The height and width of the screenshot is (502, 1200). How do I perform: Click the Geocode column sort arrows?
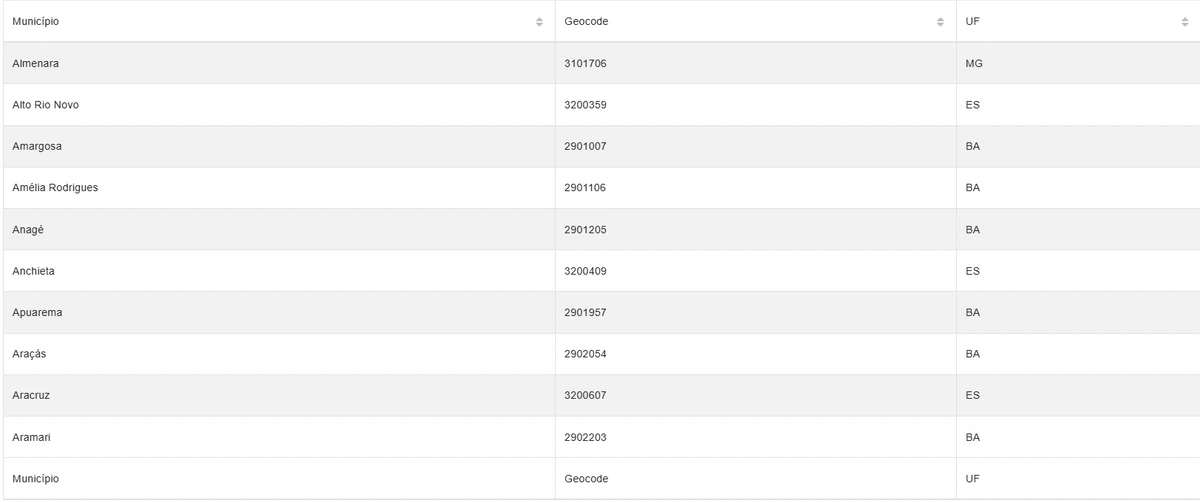[940, 22]
